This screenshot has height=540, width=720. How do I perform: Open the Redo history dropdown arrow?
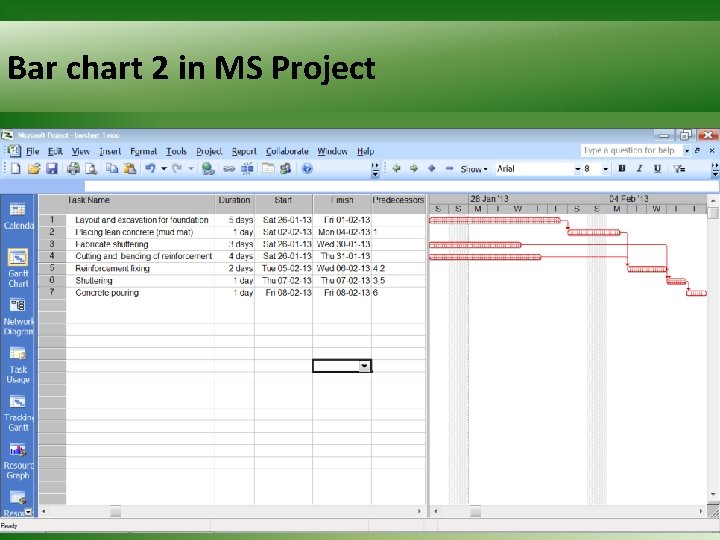(191, 169)
